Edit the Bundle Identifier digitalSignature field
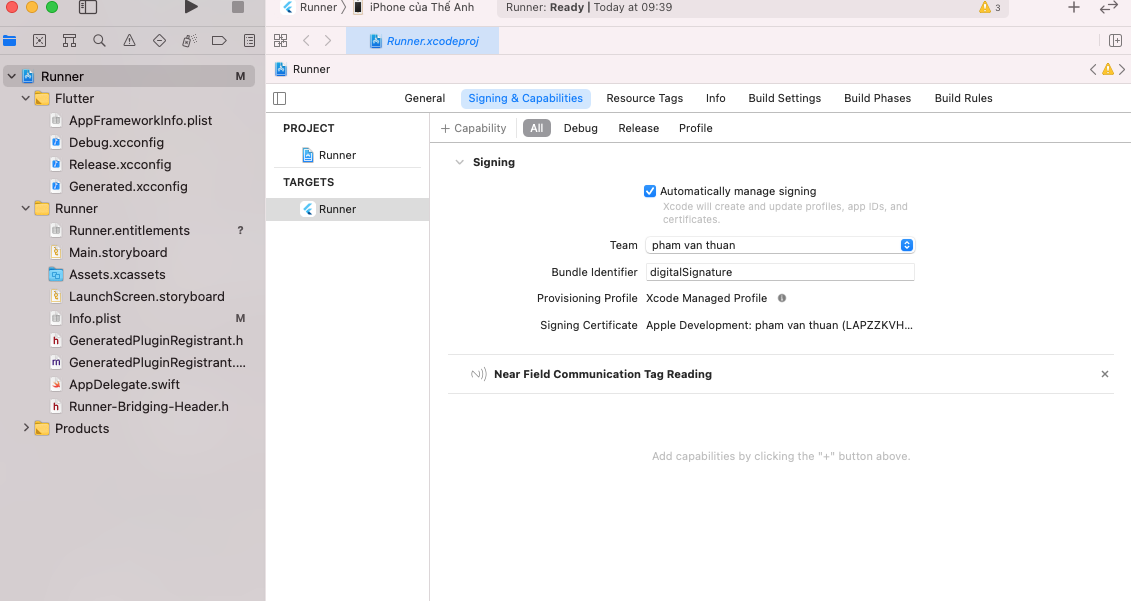The image size is (1131, 601). (780, 271)
